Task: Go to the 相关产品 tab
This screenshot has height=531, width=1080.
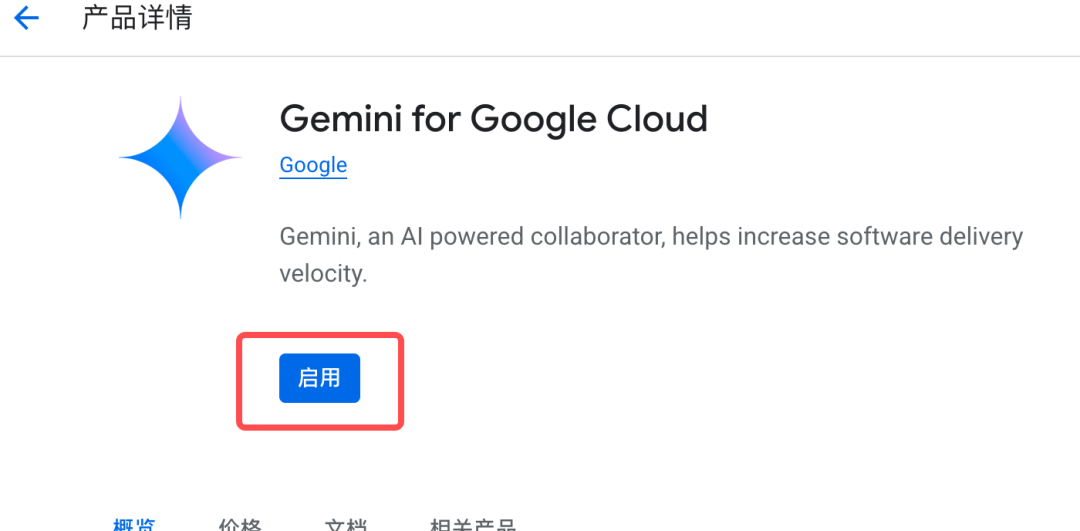Action: click(x=472, y=524)
